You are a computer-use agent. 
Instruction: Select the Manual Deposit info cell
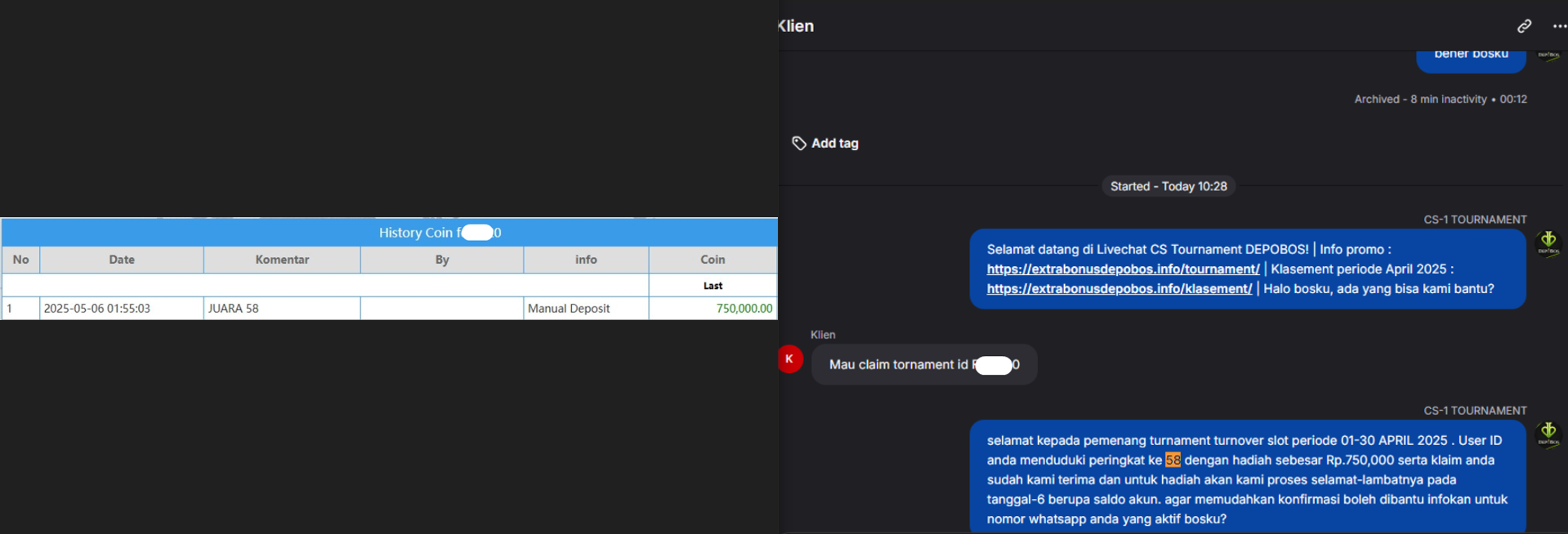[586, 309]
